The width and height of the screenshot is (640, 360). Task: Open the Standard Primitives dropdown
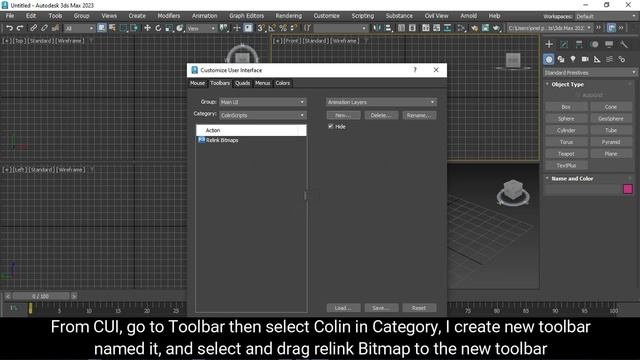point(590,73)
